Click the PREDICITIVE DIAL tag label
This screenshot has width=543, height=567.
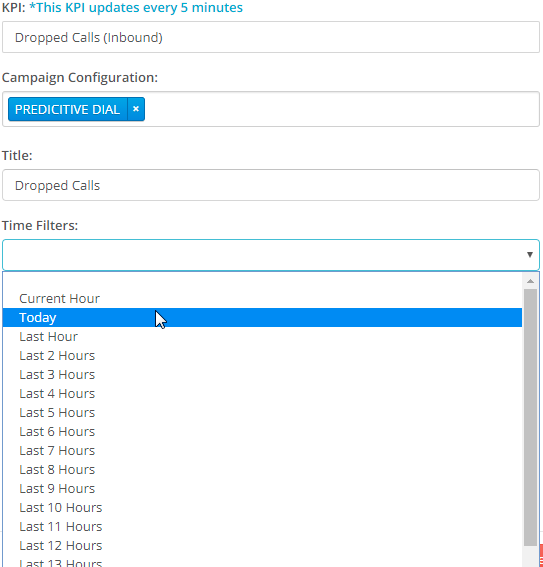point(68,109)
